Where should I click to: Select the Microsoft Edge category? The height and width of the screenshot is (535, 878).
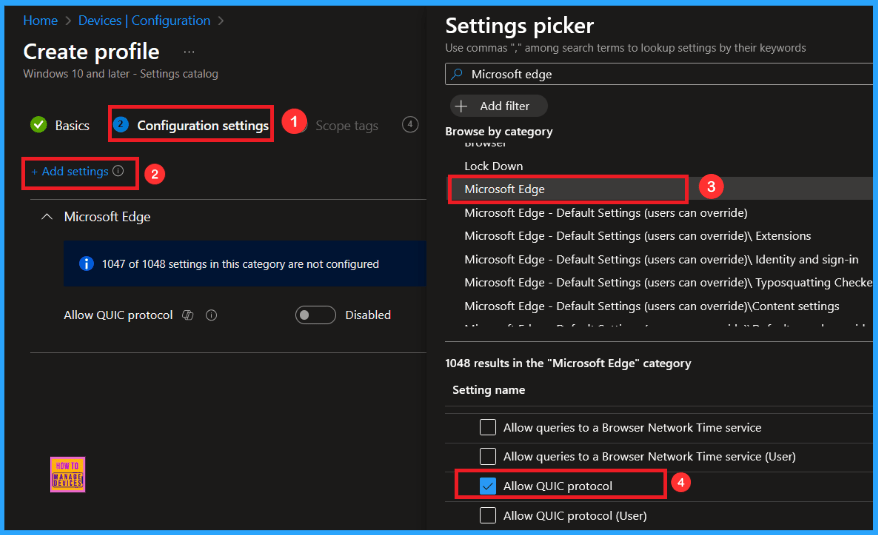point(504,189)
